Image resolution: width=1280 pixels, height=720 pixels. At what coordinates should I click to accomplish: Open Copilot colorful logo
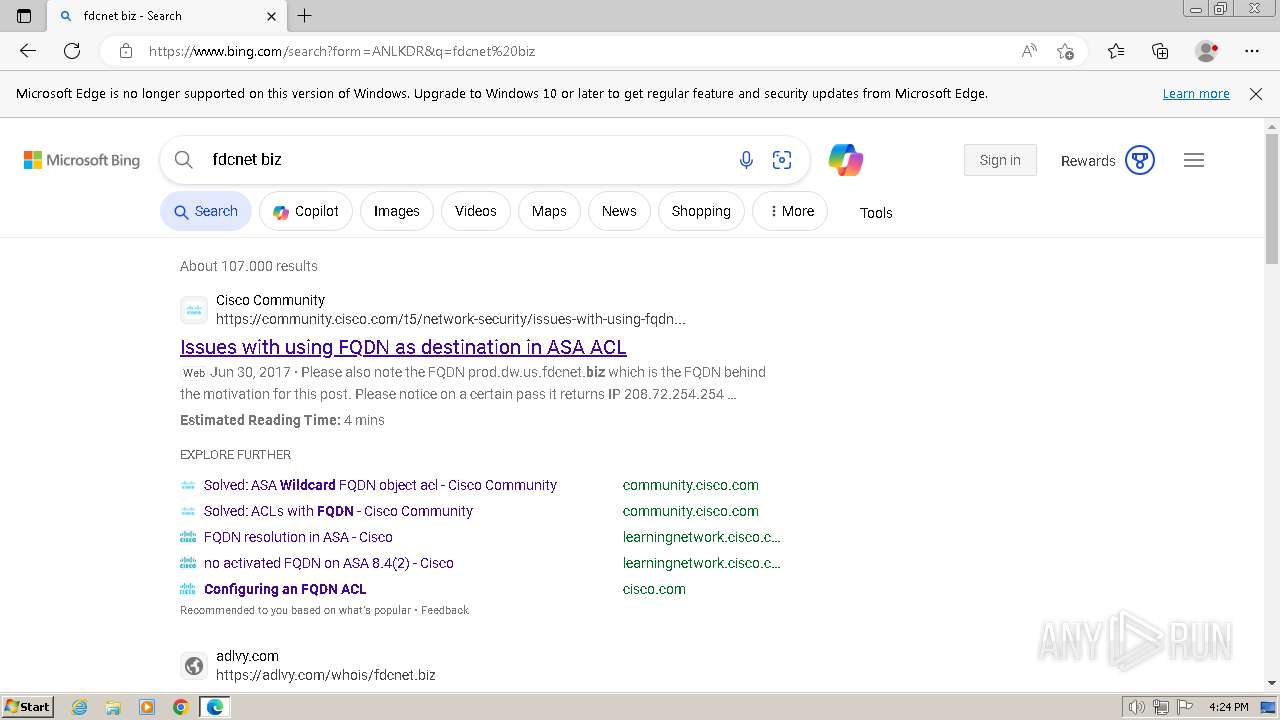click(845, 160)
